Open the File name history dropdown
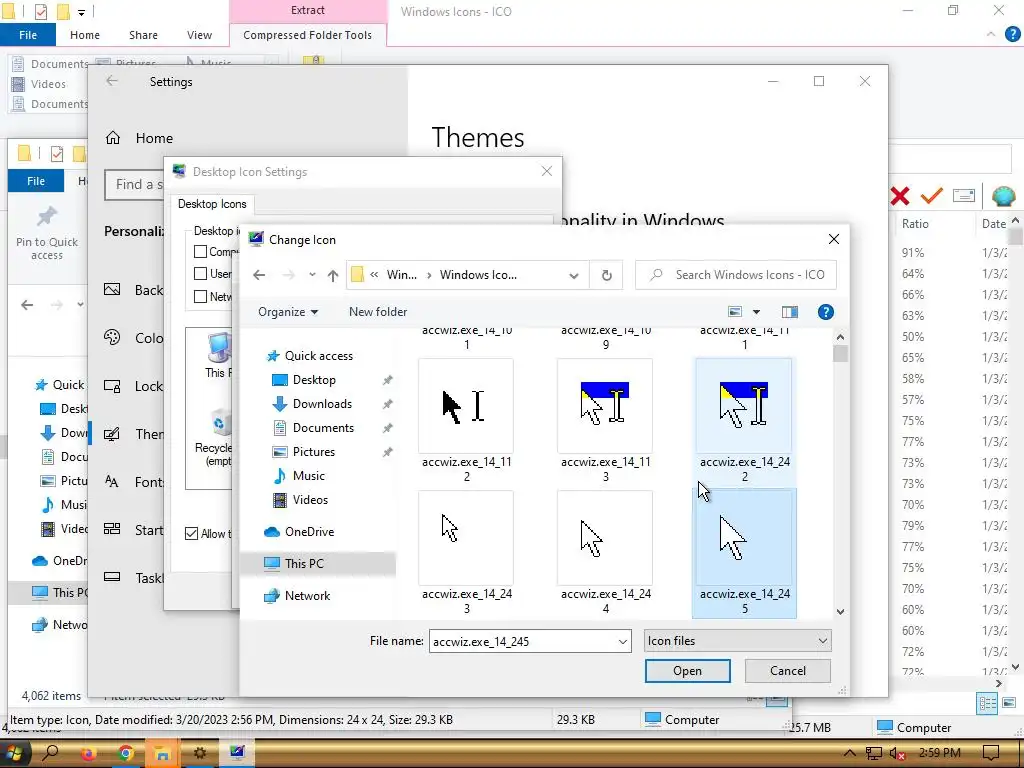The image size is (1024, 768). pyautogui.click(x=622, y=642)
